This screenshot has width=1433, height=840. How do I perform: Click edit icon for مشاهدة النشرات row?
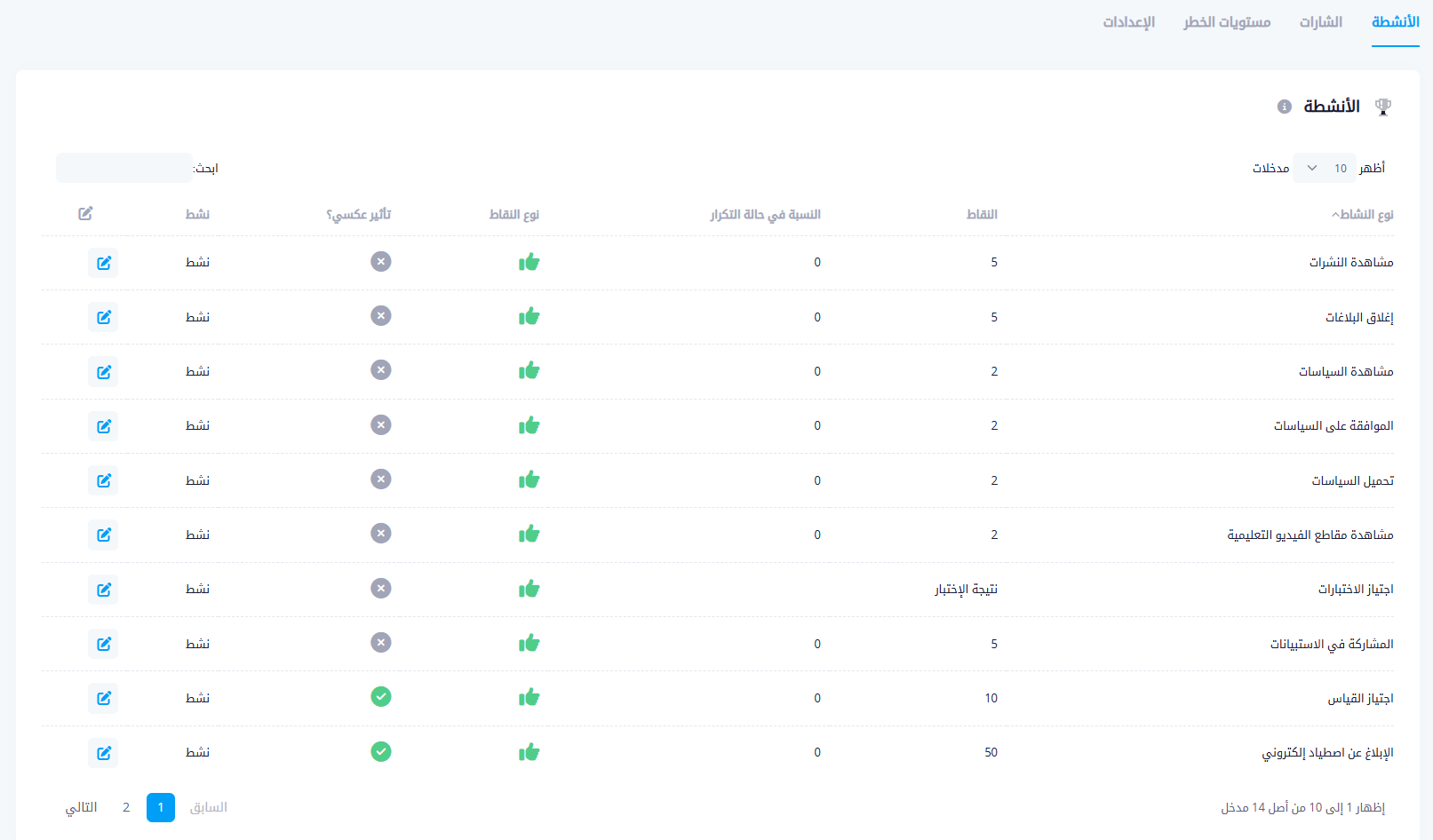pos(104,263)
